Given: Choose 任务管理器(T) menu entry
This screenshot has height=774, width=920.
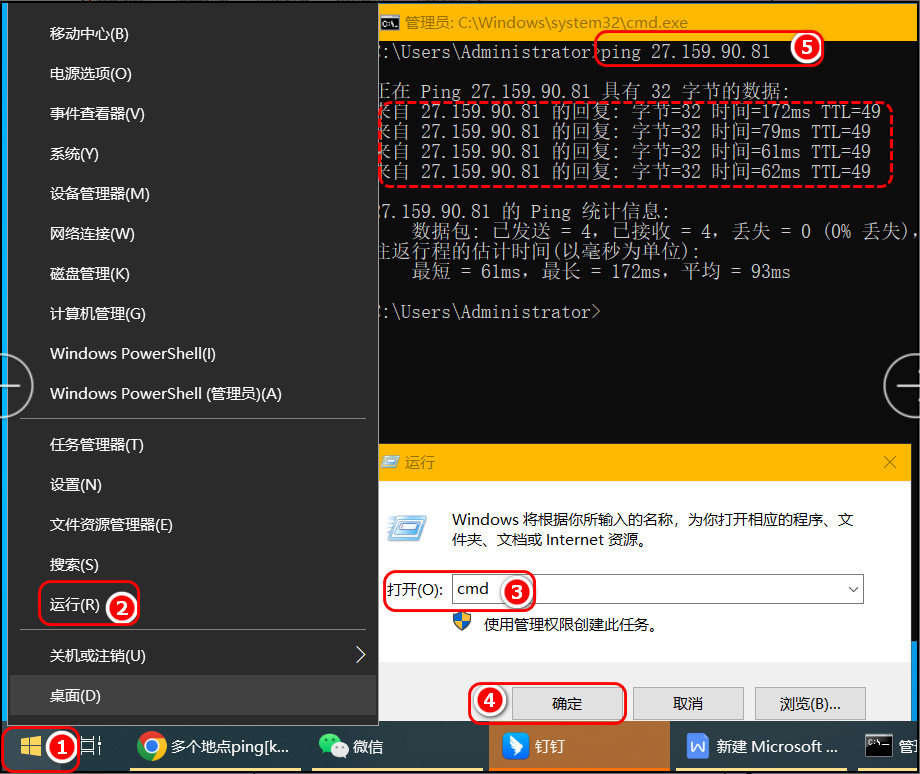Looking at the screenshot, I should pyautogui.click(x=97, y=445).
